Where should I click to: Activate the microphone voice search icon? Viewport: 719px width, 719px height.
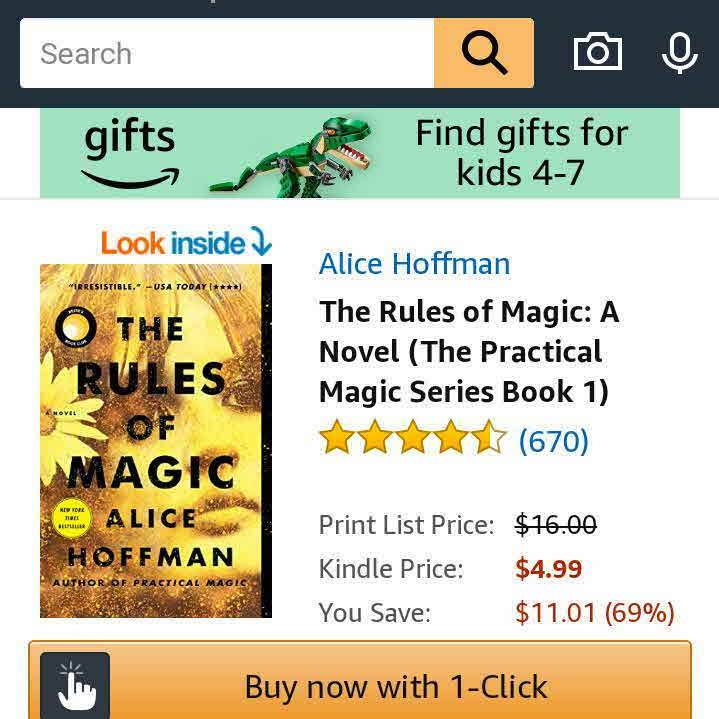coord(680,53)
